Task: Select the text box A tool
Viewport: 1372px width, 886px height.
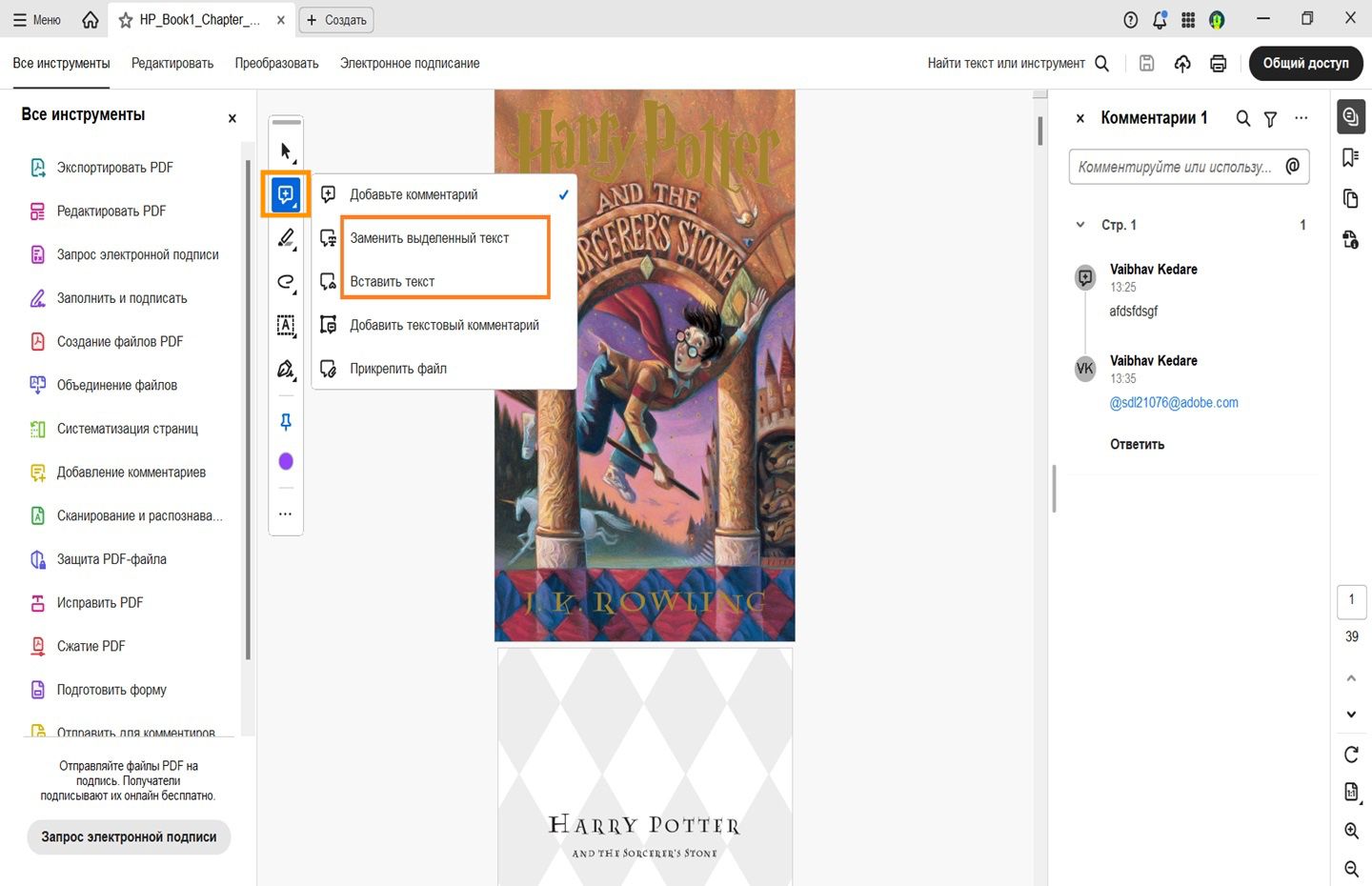Action: pyautogui.click(x=286, y=326)
